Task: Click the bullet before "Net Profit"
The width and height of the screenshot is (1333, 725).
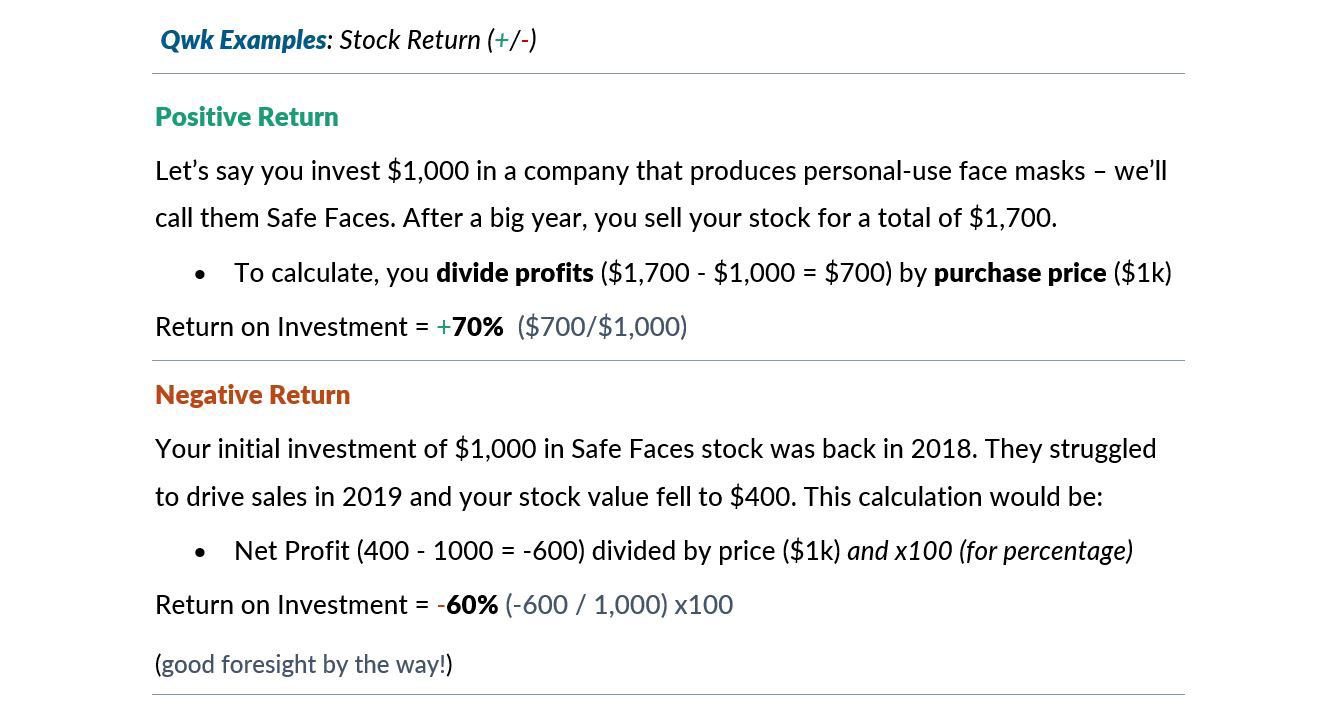Action: click(202, 552)
